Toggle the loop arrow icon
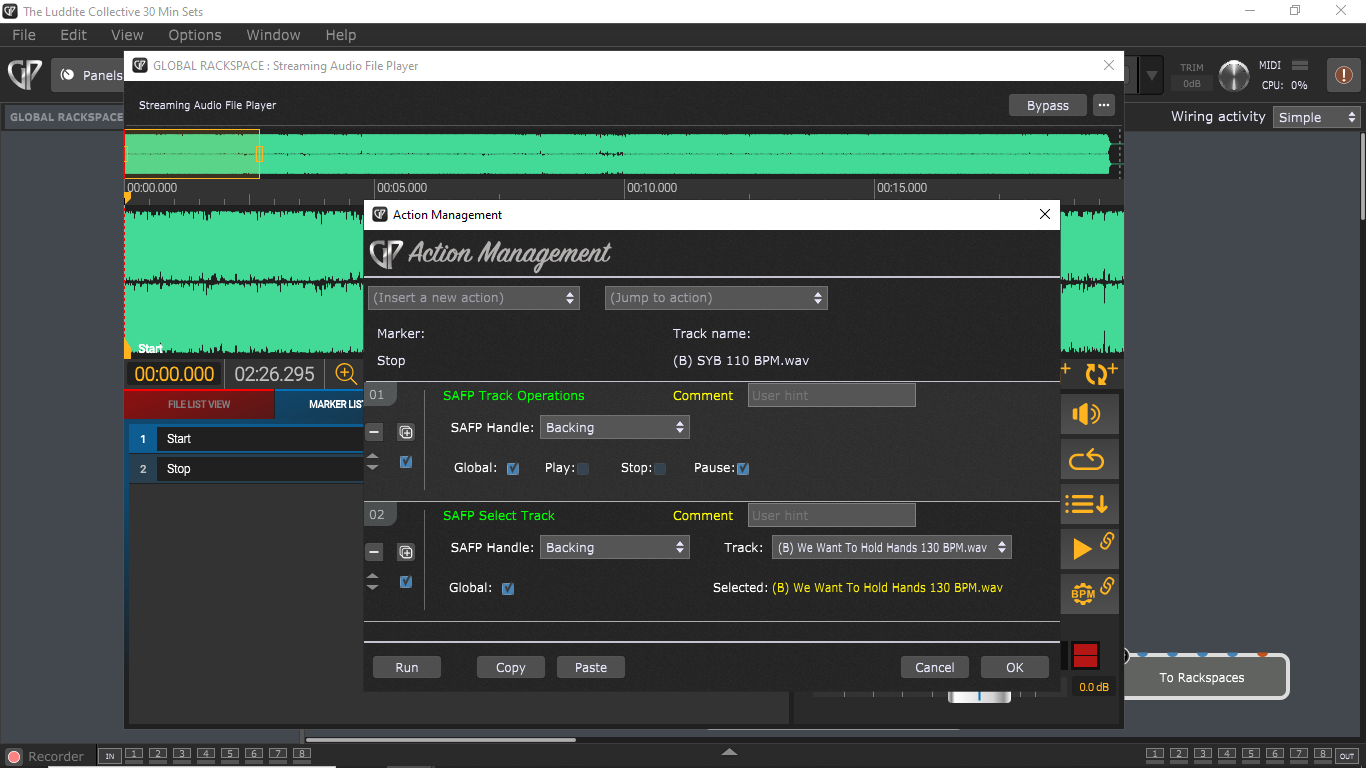The width and height of the screenshot is (1366, 768). click(1087, 460)
